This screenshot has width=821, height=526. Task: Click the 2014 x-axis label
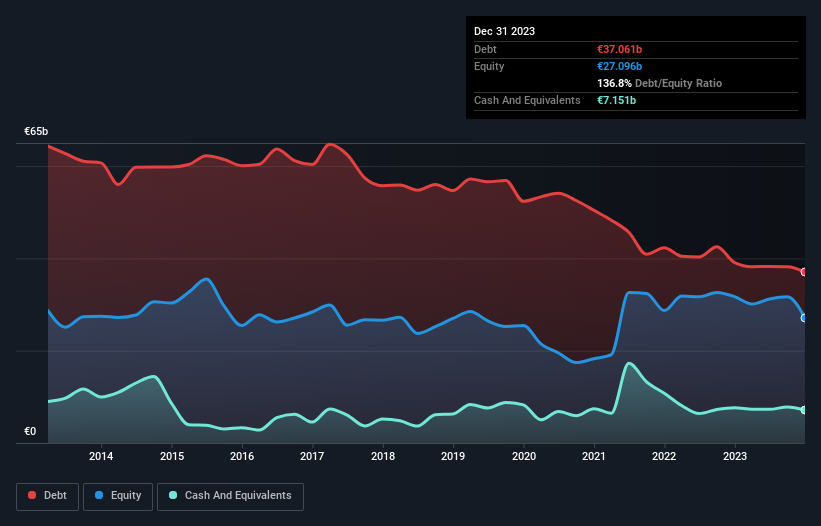(101, 456)
